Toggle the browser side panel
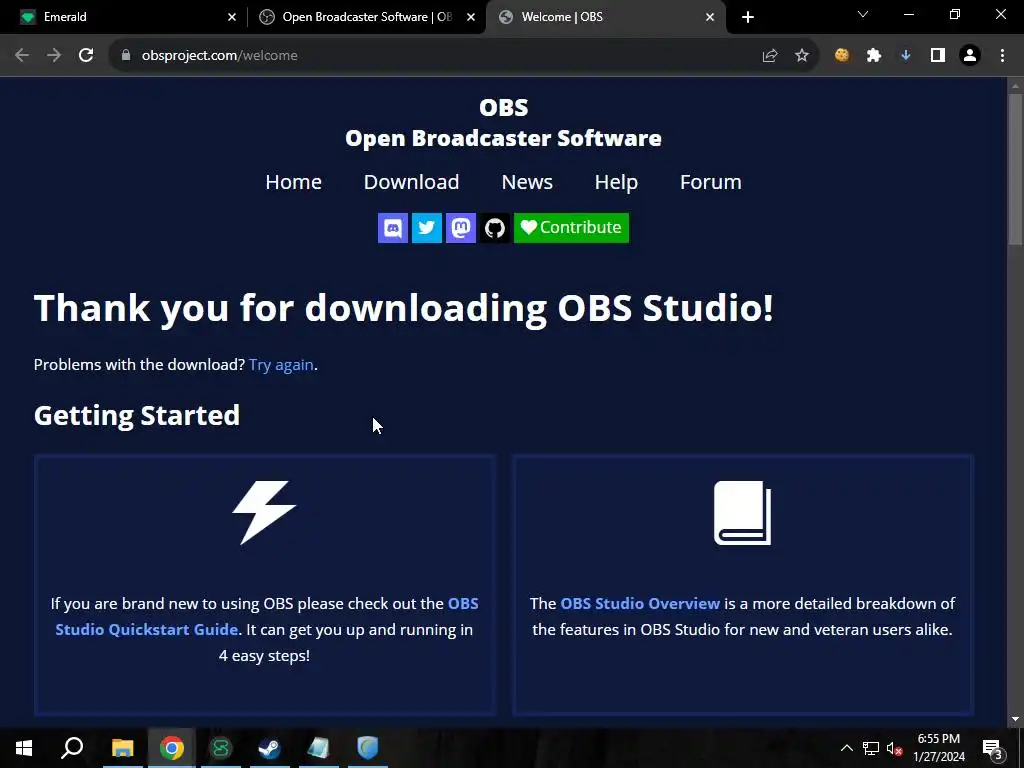The width and height of the screenshot is (1024, 768). pos(938,56)
